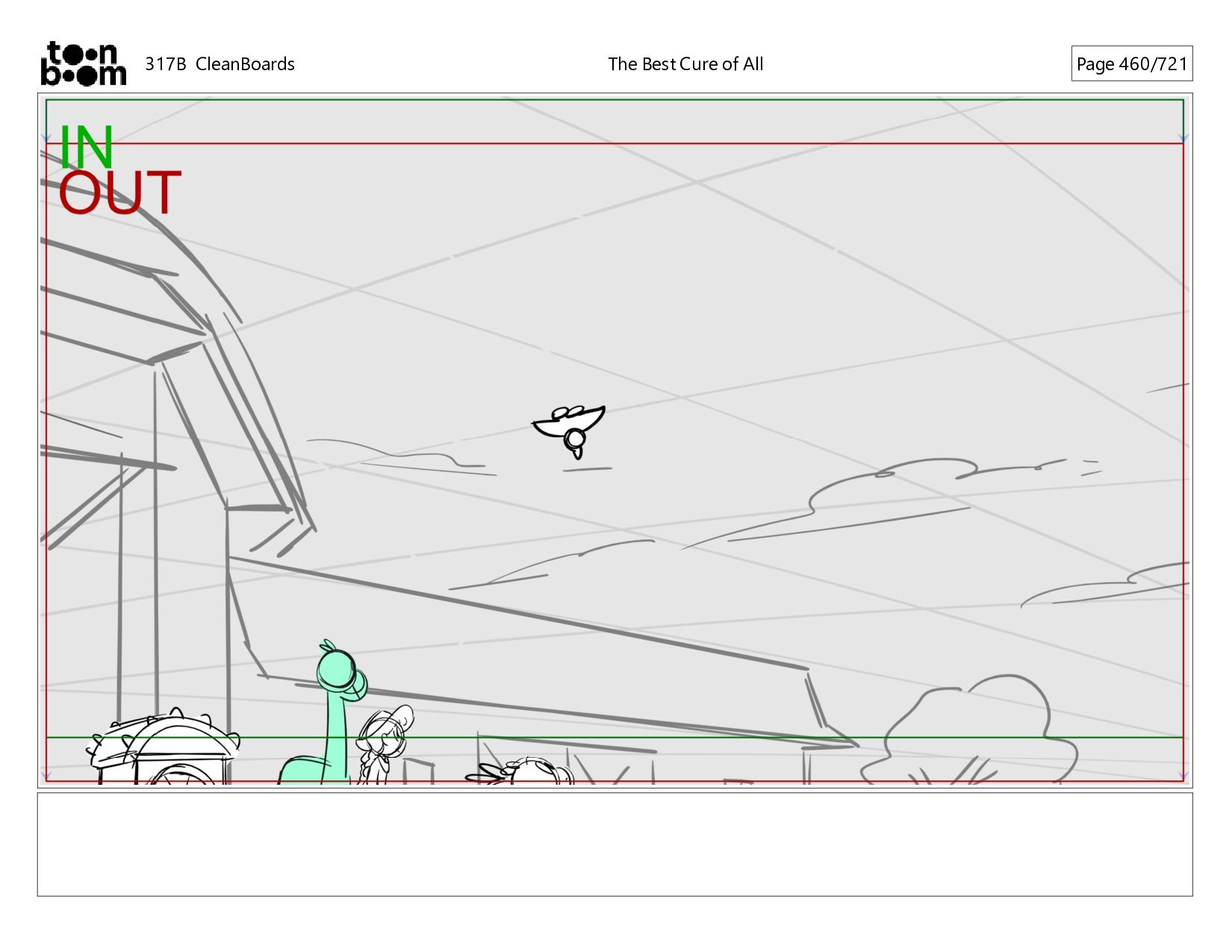Image resolution: width=1232 pixels, height=952 pixels.
Task: Click the title 'The Best Cure of All'
Action: coord(685,64)
